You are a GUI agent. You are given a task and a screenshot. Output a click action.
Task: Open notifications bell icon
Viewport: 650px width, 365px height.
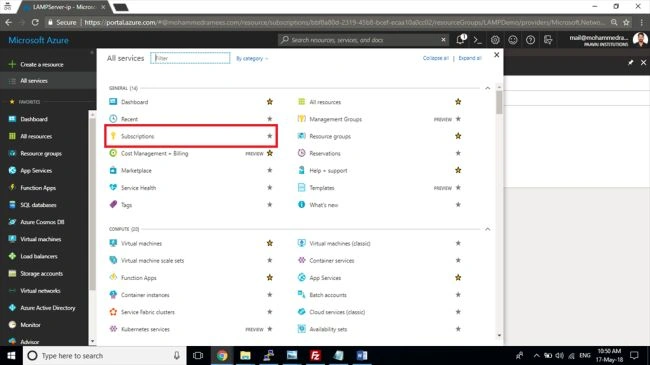(460, 40)
